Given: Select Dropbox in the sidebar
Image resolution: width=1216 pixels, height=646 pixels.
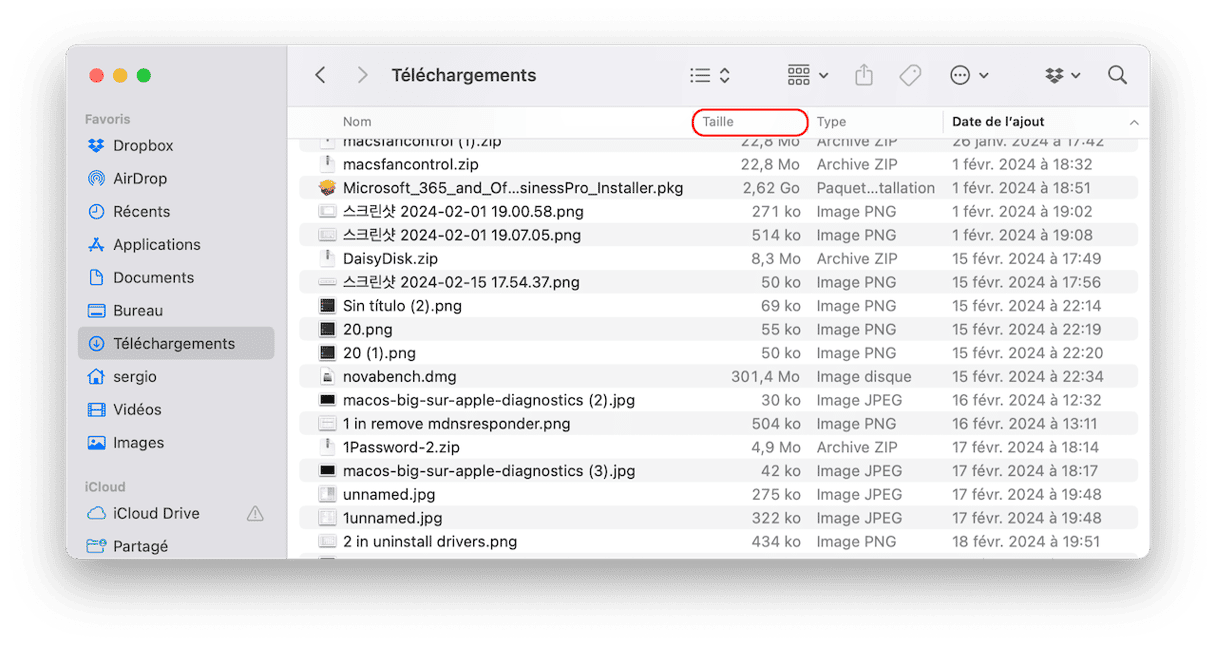Looking at the screenshot, I should pos(142,145).
